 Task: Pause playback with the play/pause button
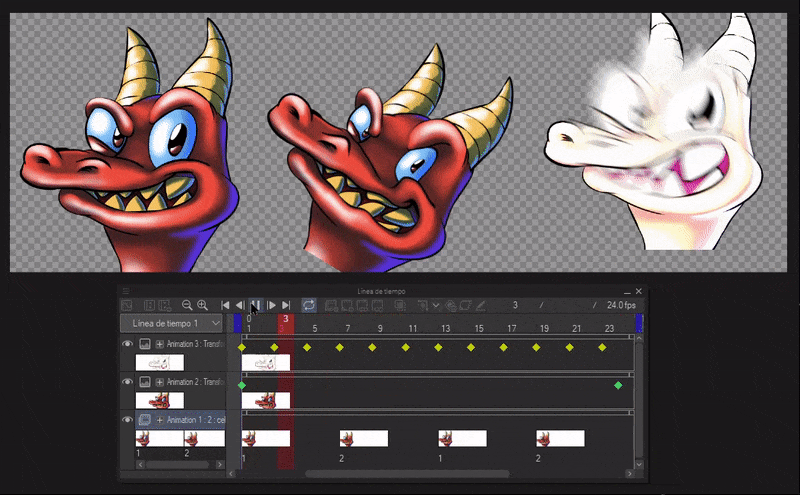coord(256,305)
